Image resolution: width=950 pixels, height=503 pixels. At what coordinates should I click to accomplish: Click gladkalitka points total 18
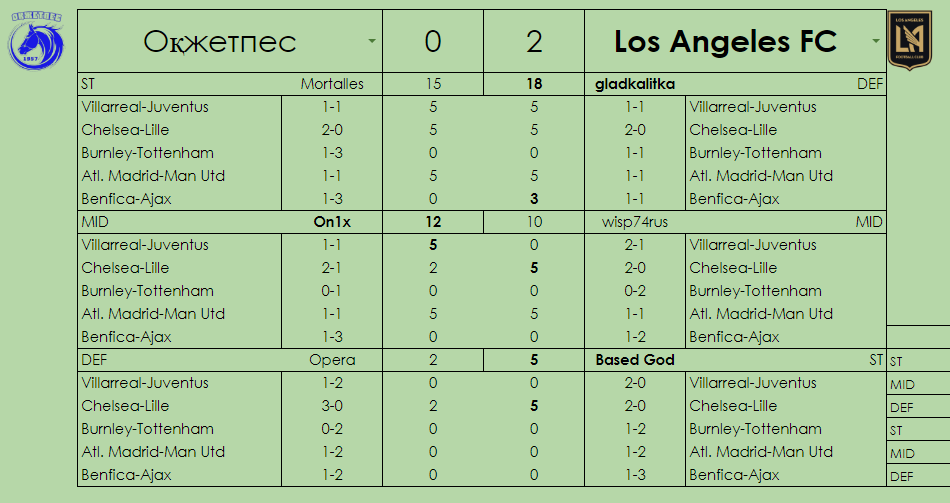(x=534, y=84)
